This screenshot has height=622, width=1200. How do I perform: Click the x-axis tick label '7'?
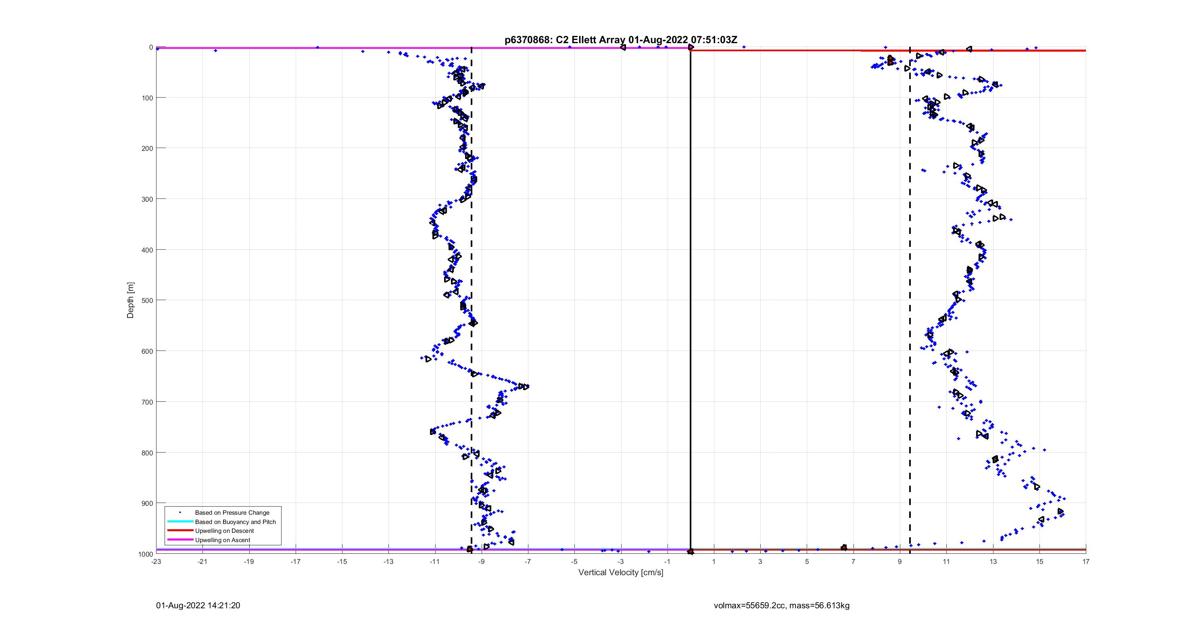point(854,562)
